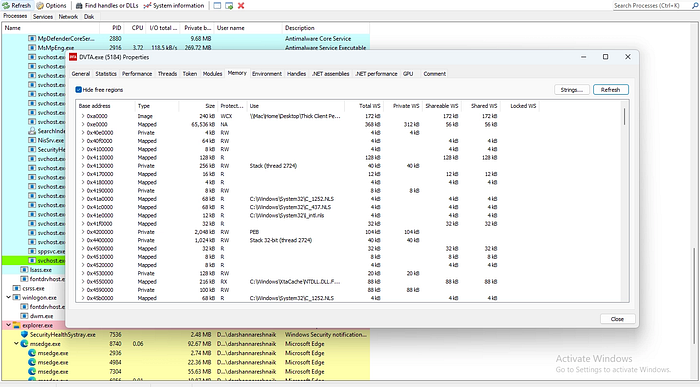Click the Close button in properties dialog
700x387 pixels.
coord(617,319)
